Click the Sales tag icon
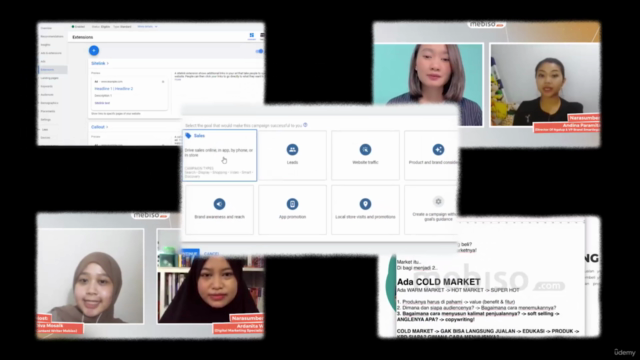 click(188, 136)
